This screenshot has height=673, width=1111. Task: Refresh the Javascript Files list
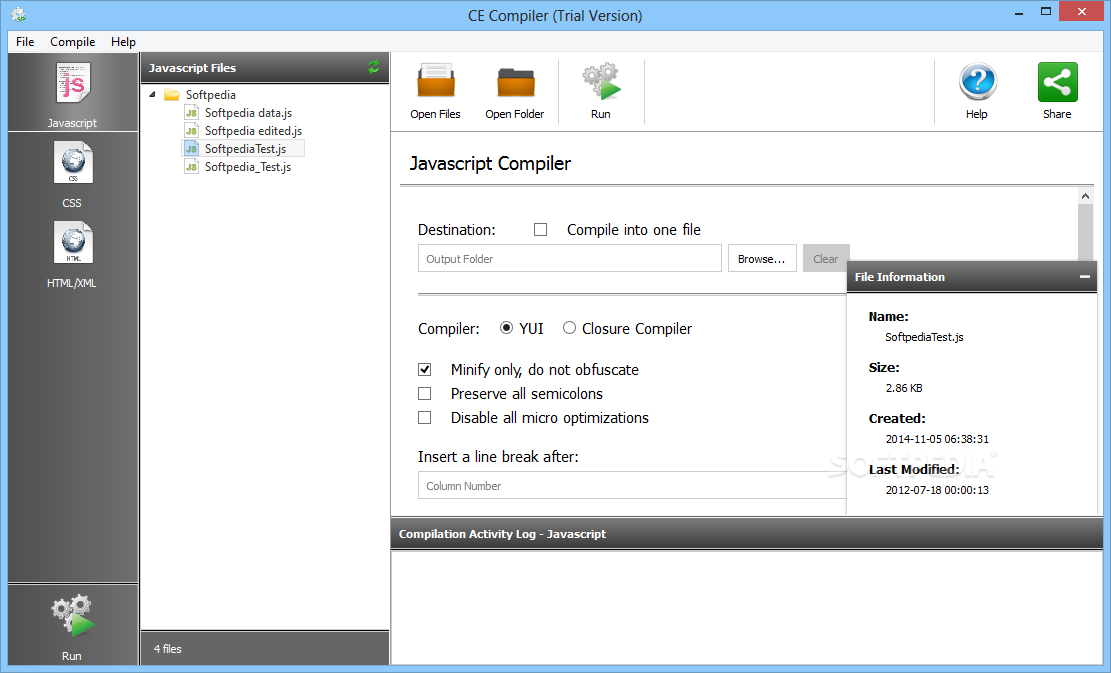pos(373,67)
